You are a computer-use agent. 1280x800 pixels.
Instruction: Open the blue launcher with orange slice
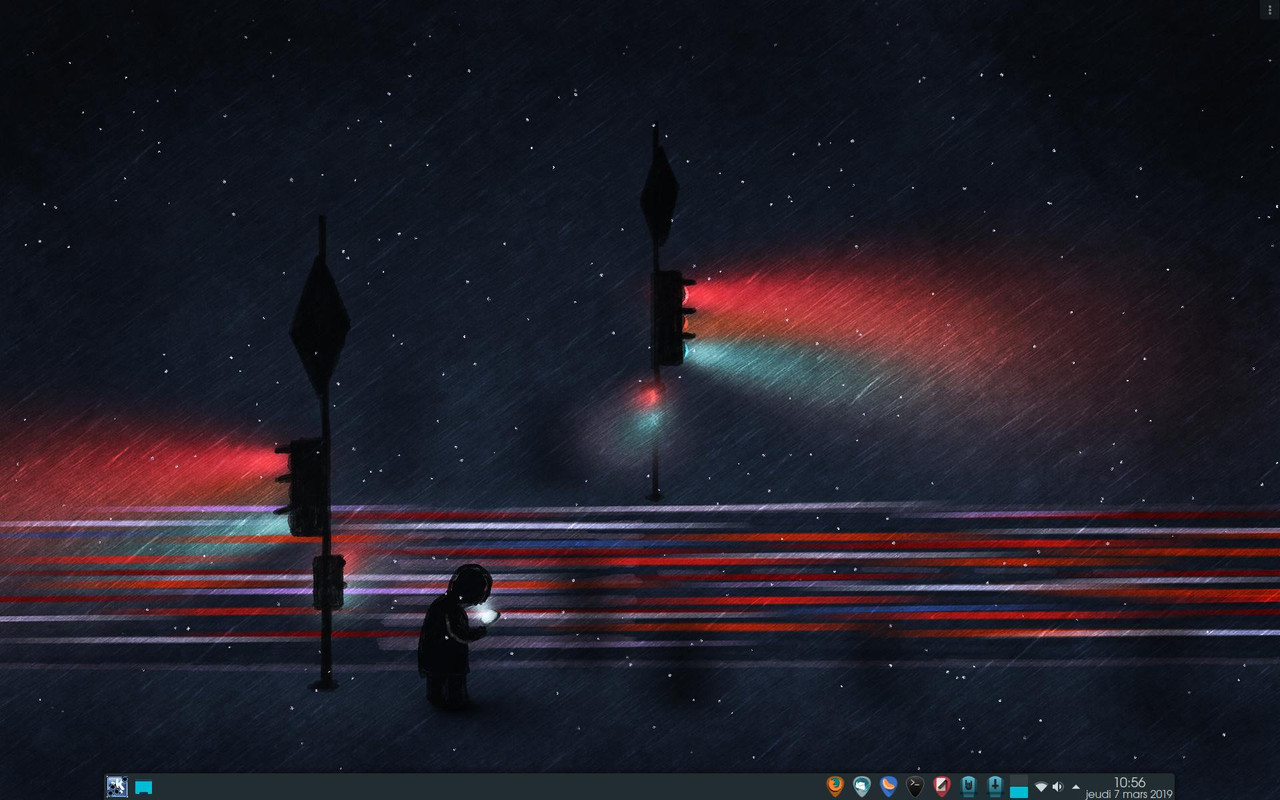pyautogui.click(x=888, y=787)
